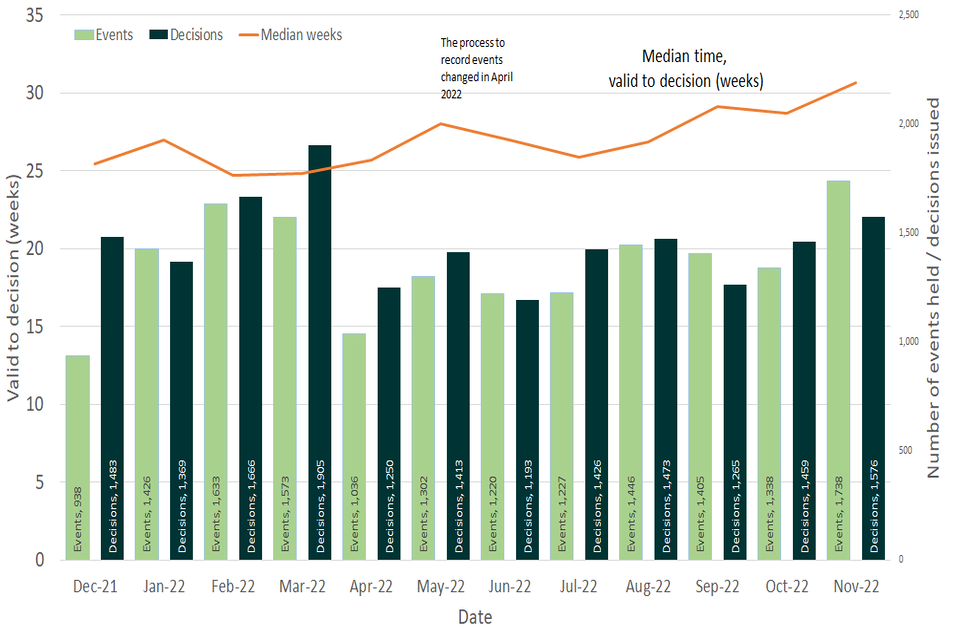Viewport: 960px width, 640px height.
Task: Click the Aug-22 Decisions bar labeled 1,473
Action: point(666,399)
